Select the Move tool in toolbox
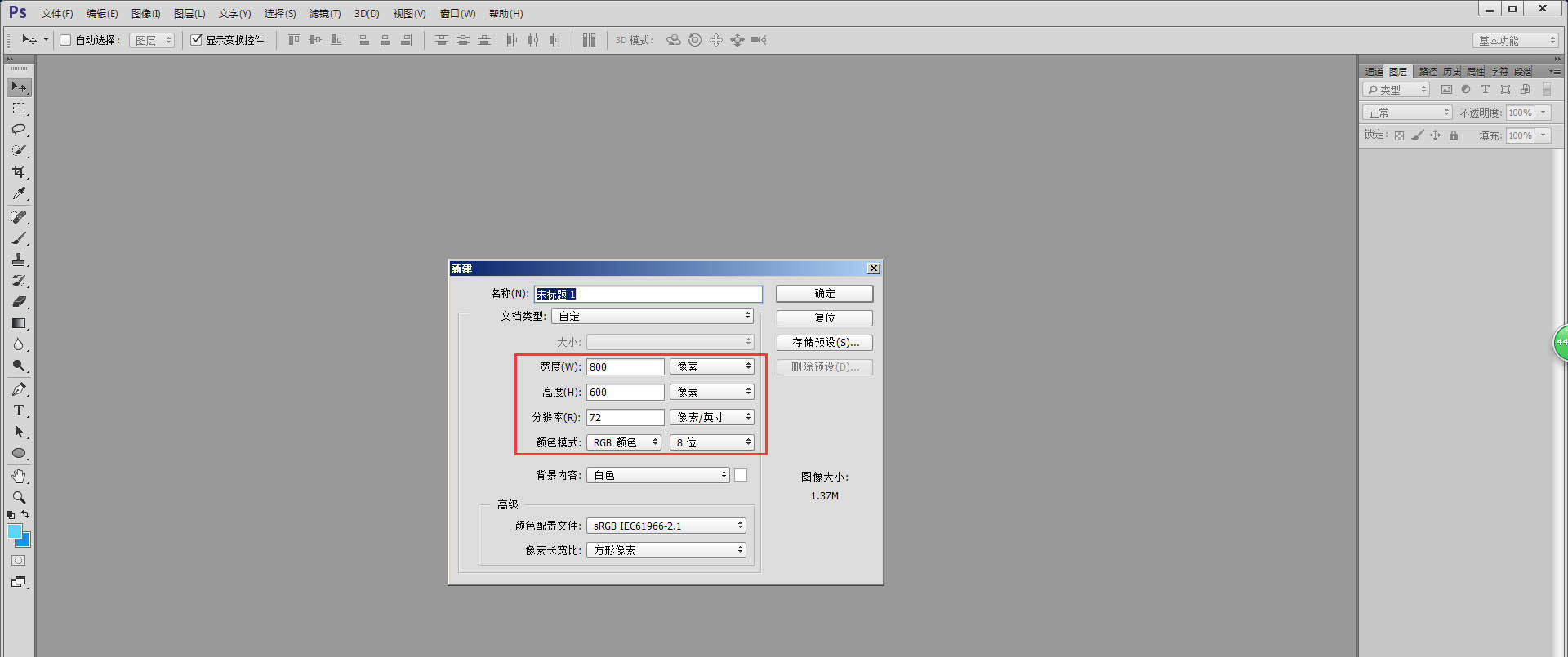Screen dimensions: 1568x657 point(19,87)
